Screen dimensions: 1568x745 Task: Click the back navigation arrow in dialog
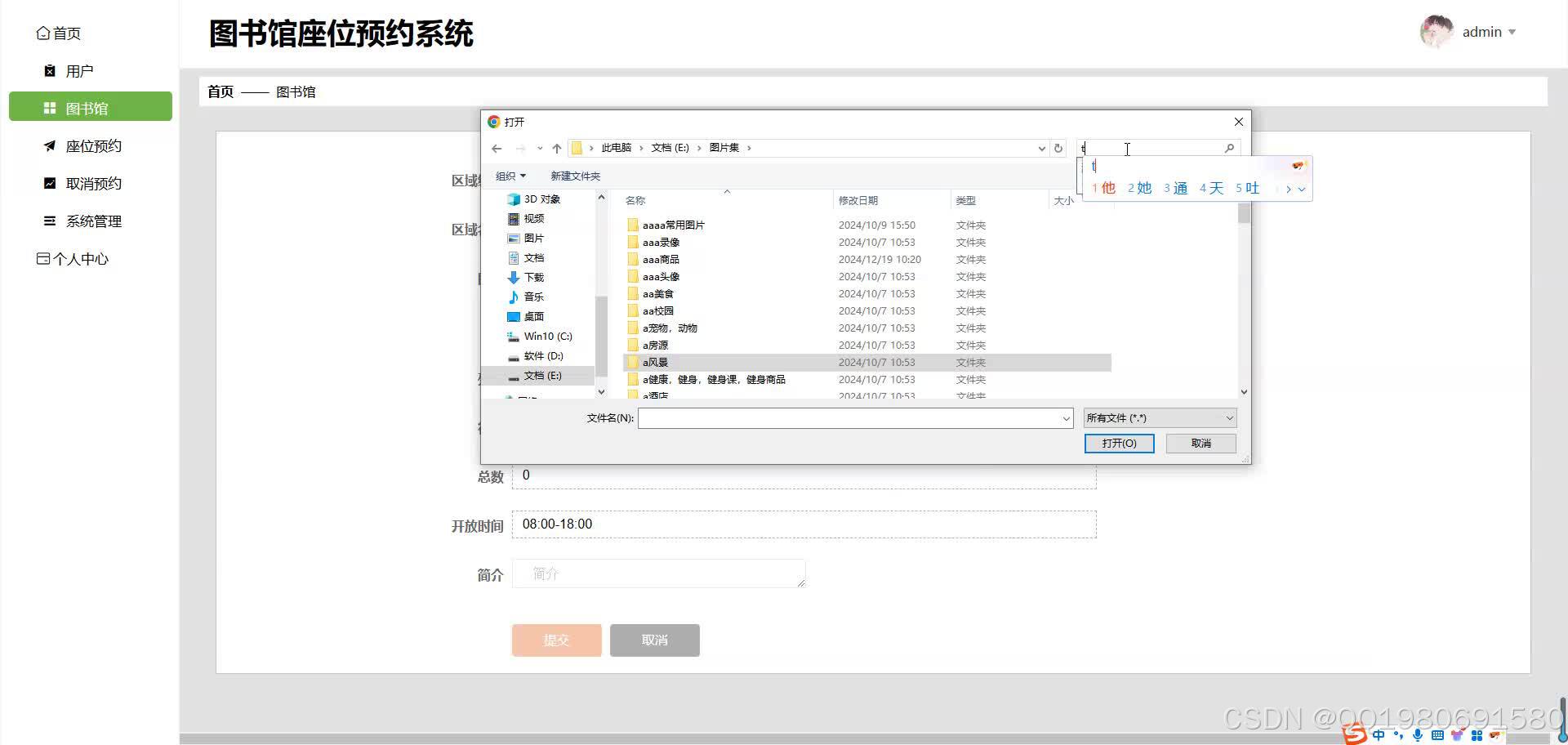[497, 148]
